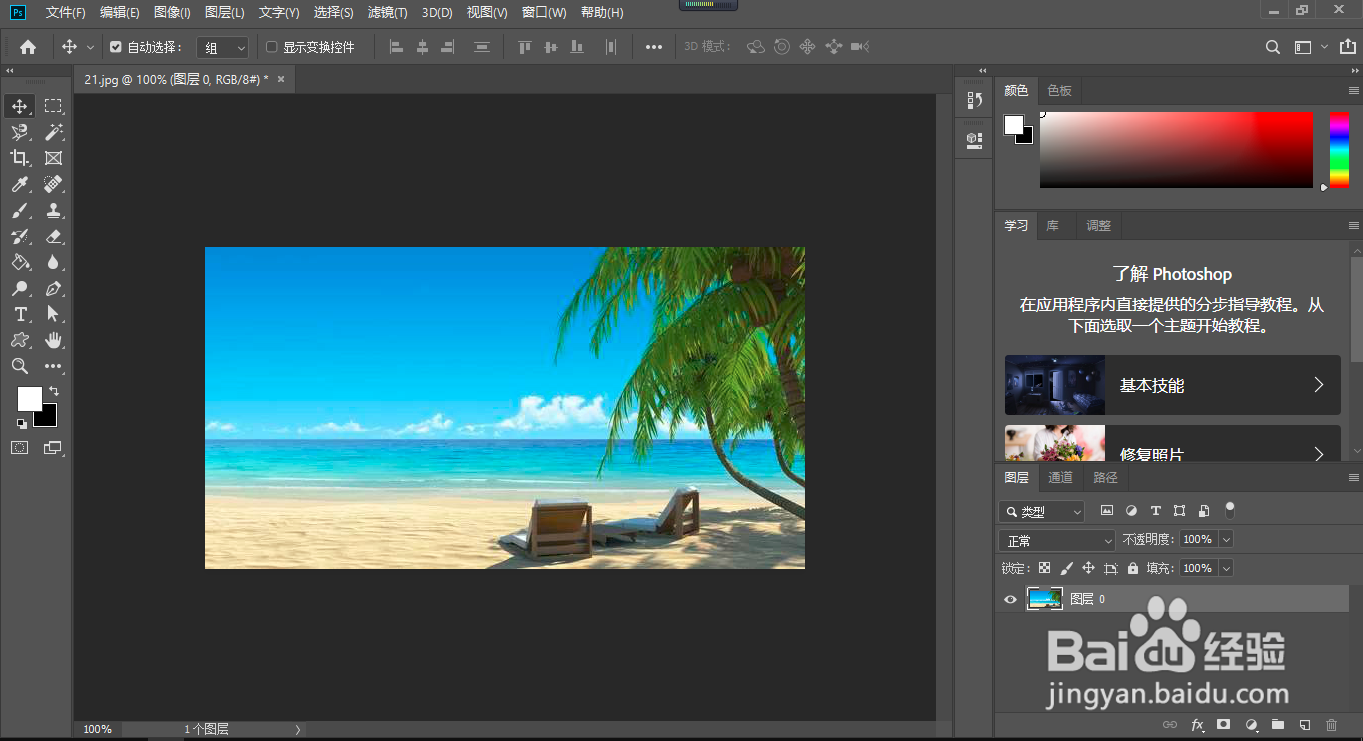This screenshot has width=1363, height=741.
Task: Open the 类型 layer filter dropdown
Action: (x=1041, y=511)
